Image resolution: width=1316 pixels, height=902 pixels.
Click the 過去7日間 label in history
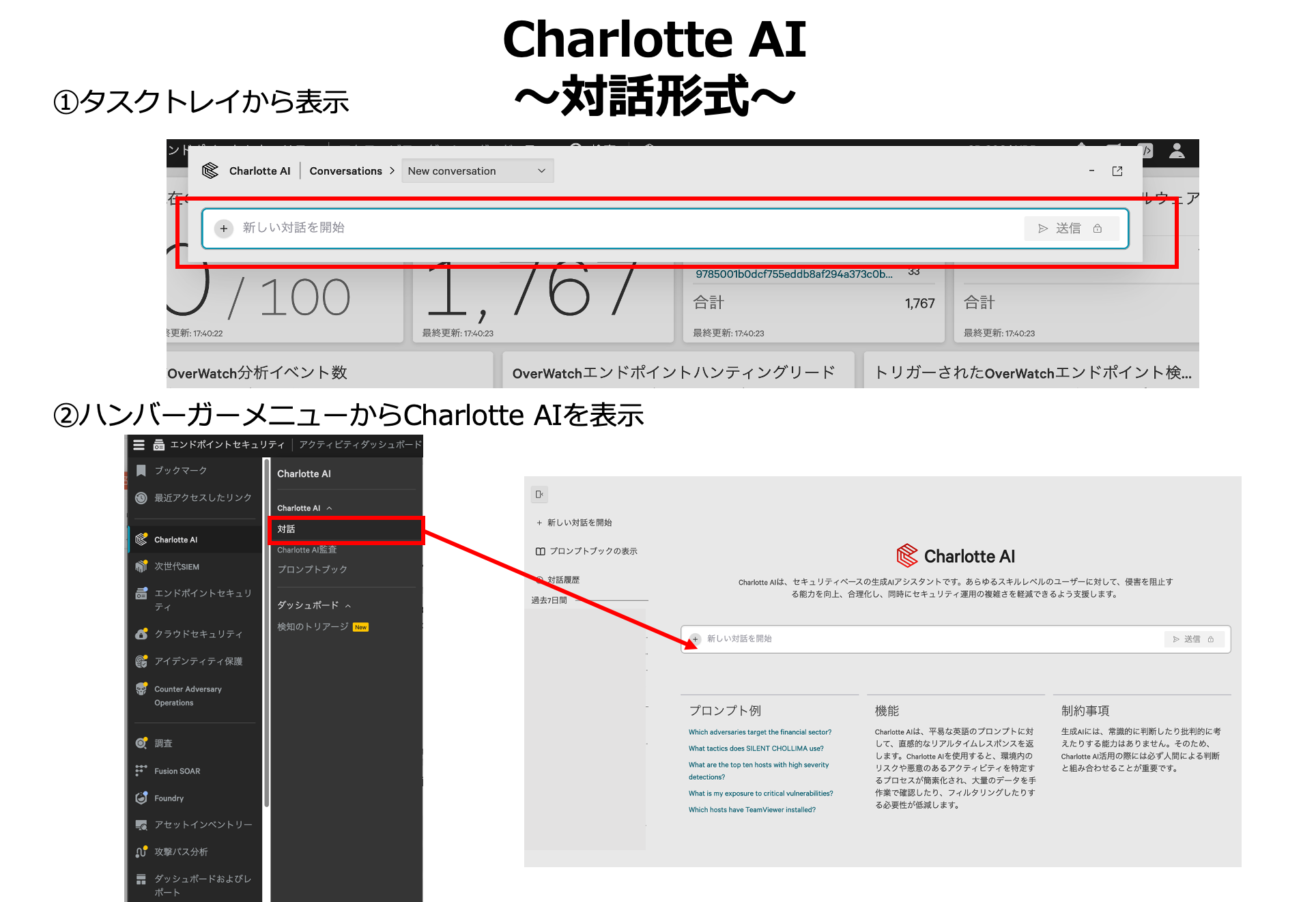pyautogui.click(x=549, y=600)
